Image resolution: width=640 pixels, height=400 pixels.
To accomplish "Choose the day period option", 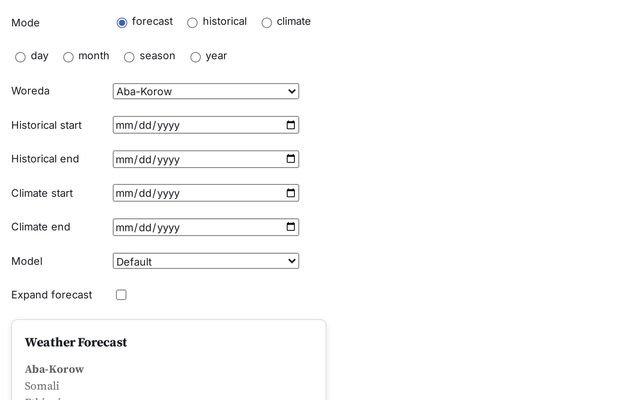I will [20, 57].
